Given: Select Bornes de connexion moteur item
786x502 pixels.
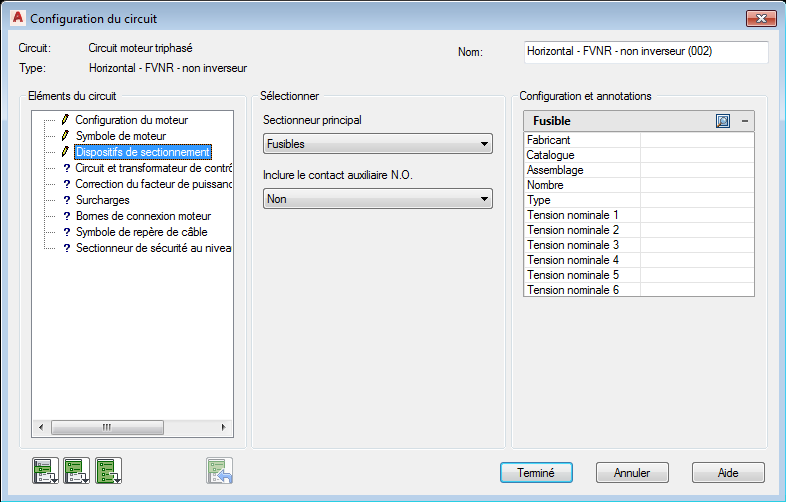Looking at the screenshot, I should [x=143, y=216].
